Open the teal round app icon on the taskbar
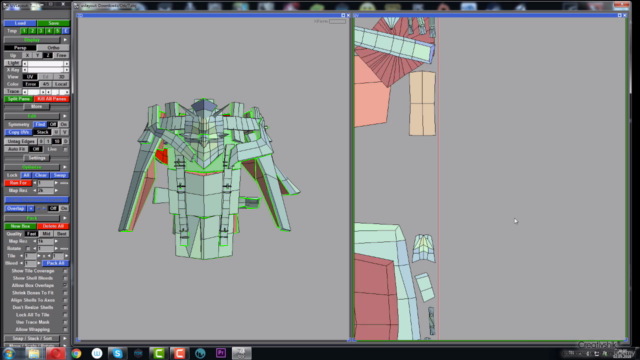Screen dimensions: 640x360 point(200,353)
